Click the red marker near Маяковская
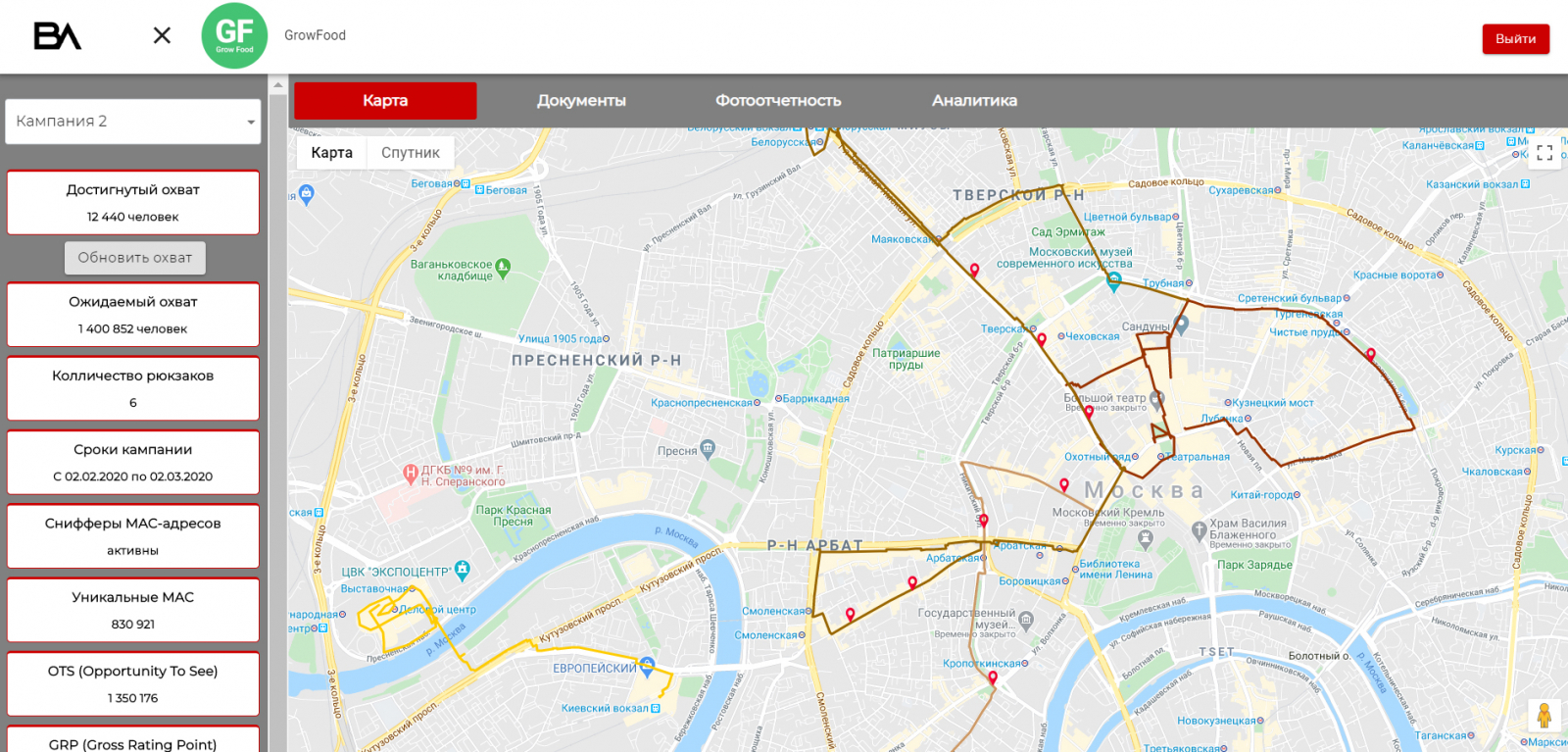 (x=974, y=270)
